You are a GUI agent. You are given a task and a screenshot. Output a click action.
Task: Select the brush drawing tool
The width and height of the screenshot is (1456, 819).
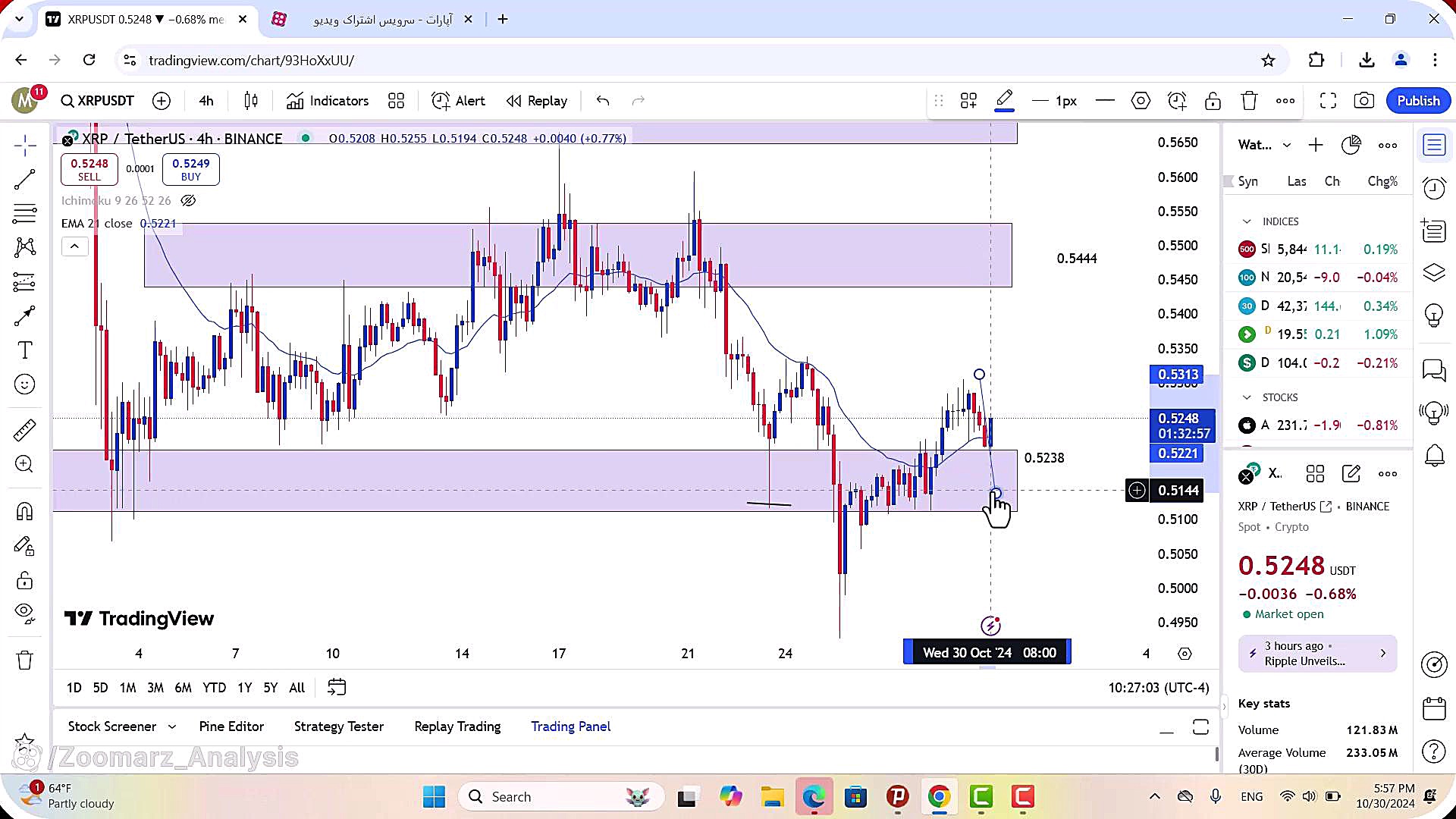pyautogui.click(x=25, y=315)
